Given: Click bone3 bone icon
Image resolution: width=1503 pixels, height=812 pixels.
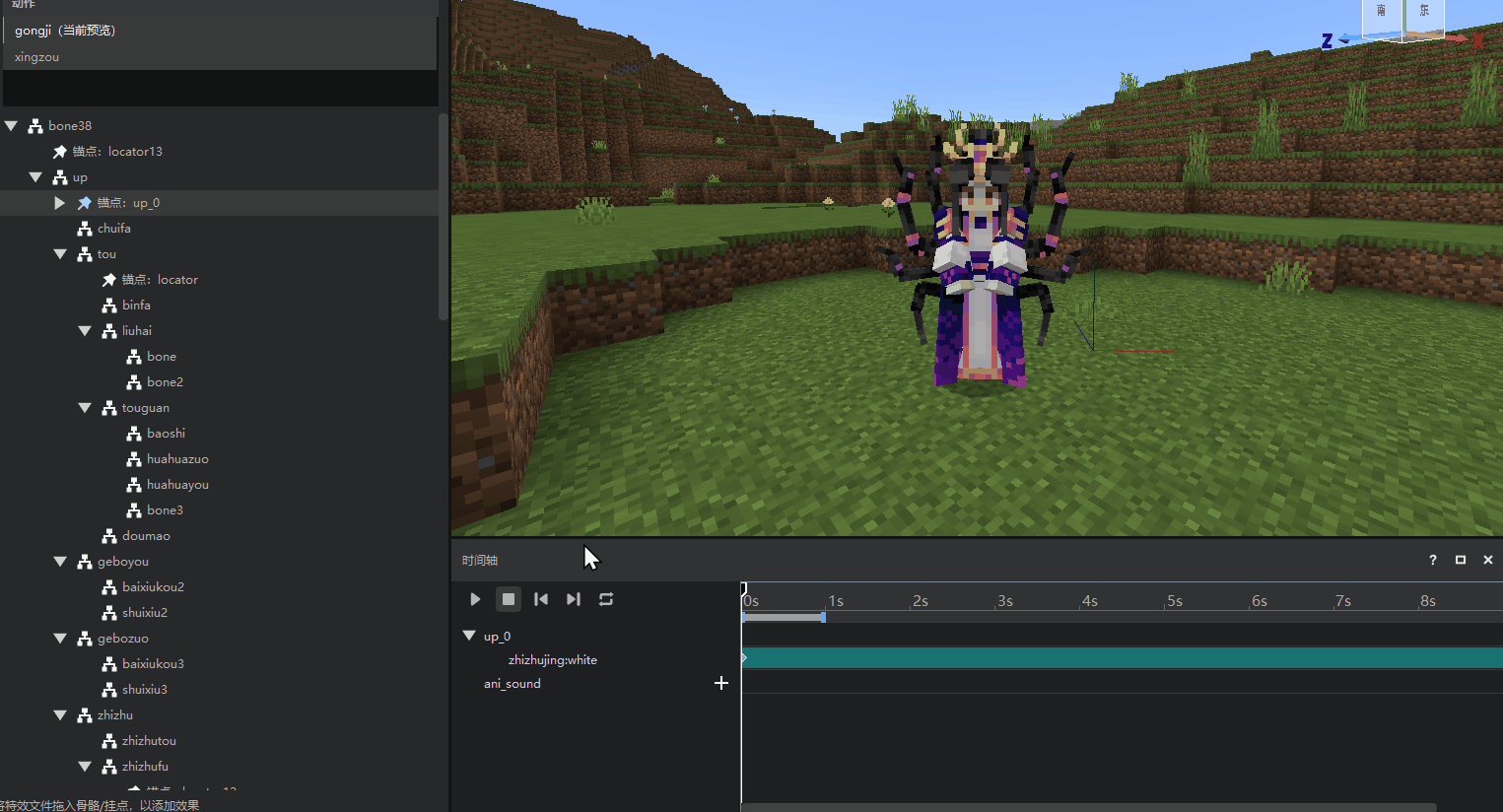Looking at the screenshot, I should click(x=134, y=510).
